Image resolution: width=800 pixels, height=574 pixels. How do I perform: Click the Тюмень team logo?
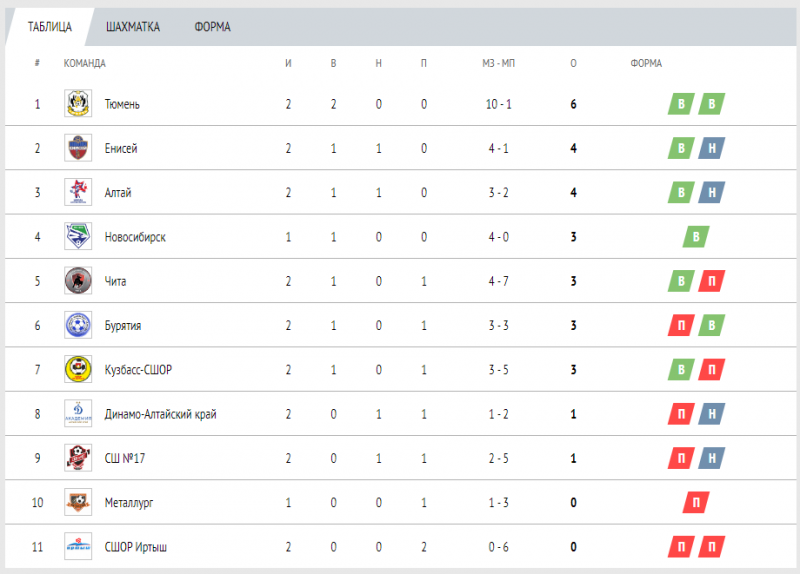click(x=77, y=104)
